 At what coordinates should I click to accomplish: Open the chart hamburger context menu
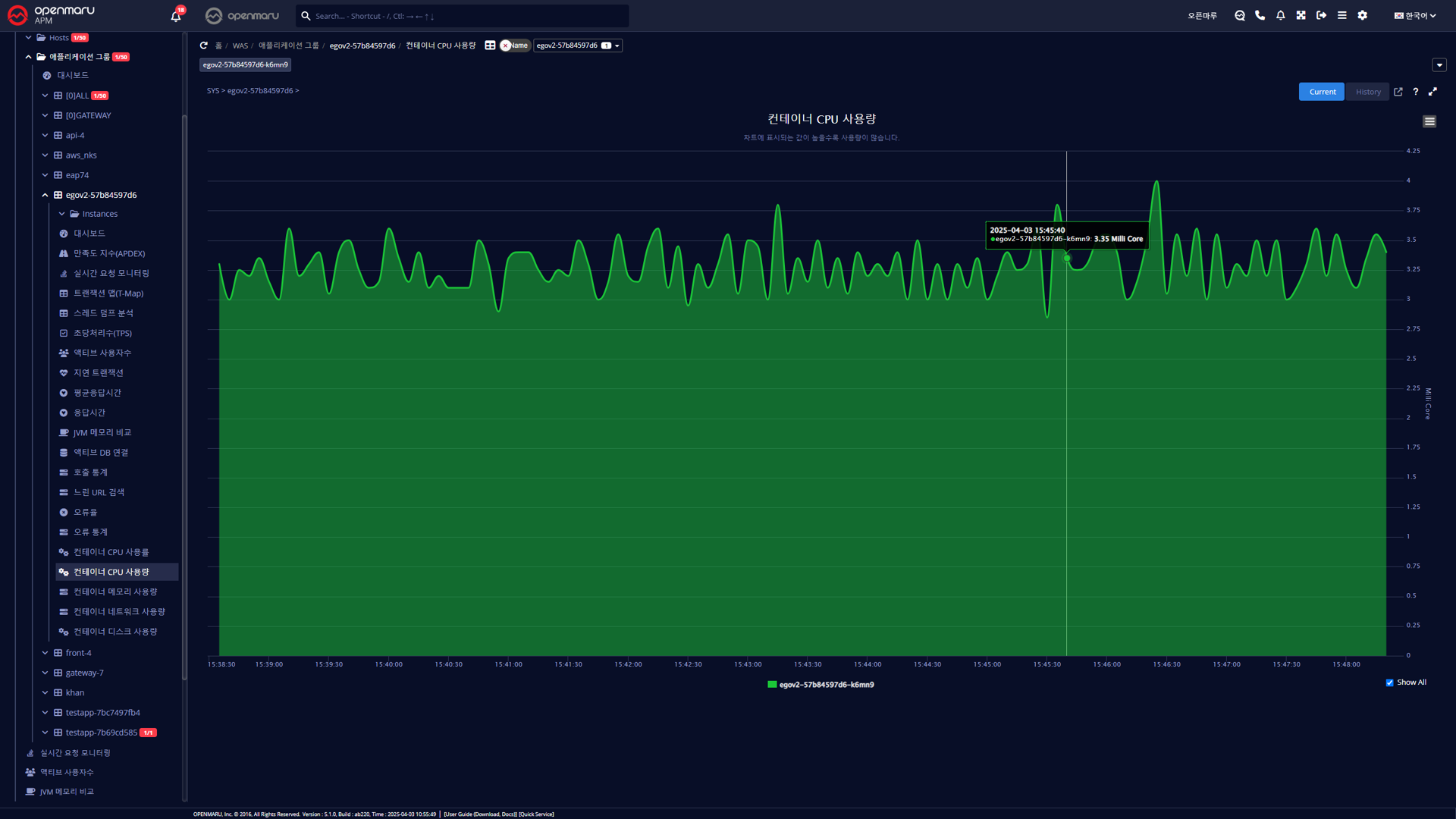[1429, 121]
